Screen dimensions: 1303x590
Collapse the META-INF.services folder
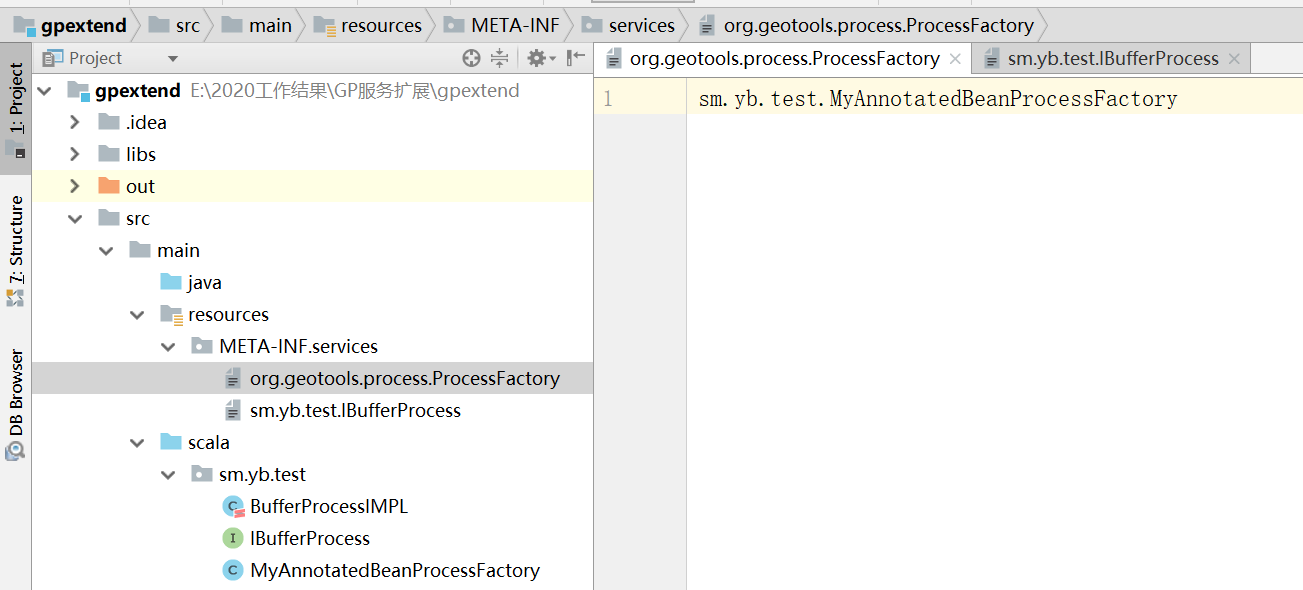(x=169, y=347)
